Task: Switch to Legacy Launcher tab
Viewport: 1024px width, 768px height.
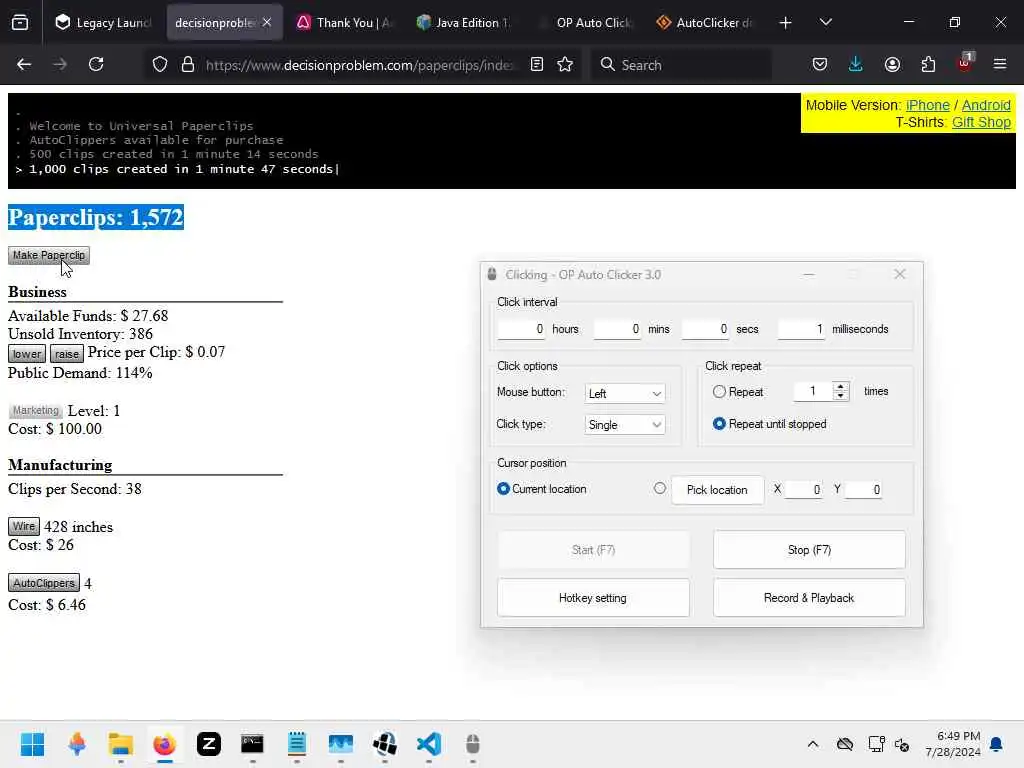Action: tap(104, 23)
